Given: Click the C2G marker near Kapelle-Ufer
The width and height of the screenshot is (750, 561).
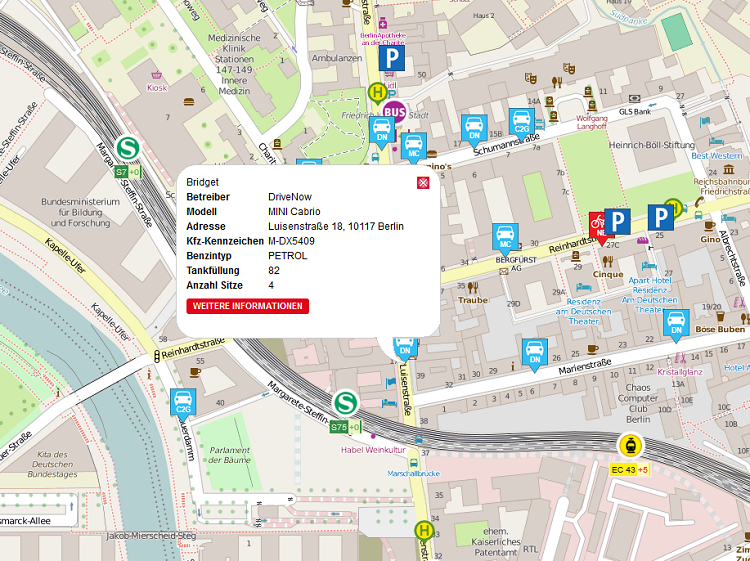Looking at the screenshot, I should tap(183, 402).
